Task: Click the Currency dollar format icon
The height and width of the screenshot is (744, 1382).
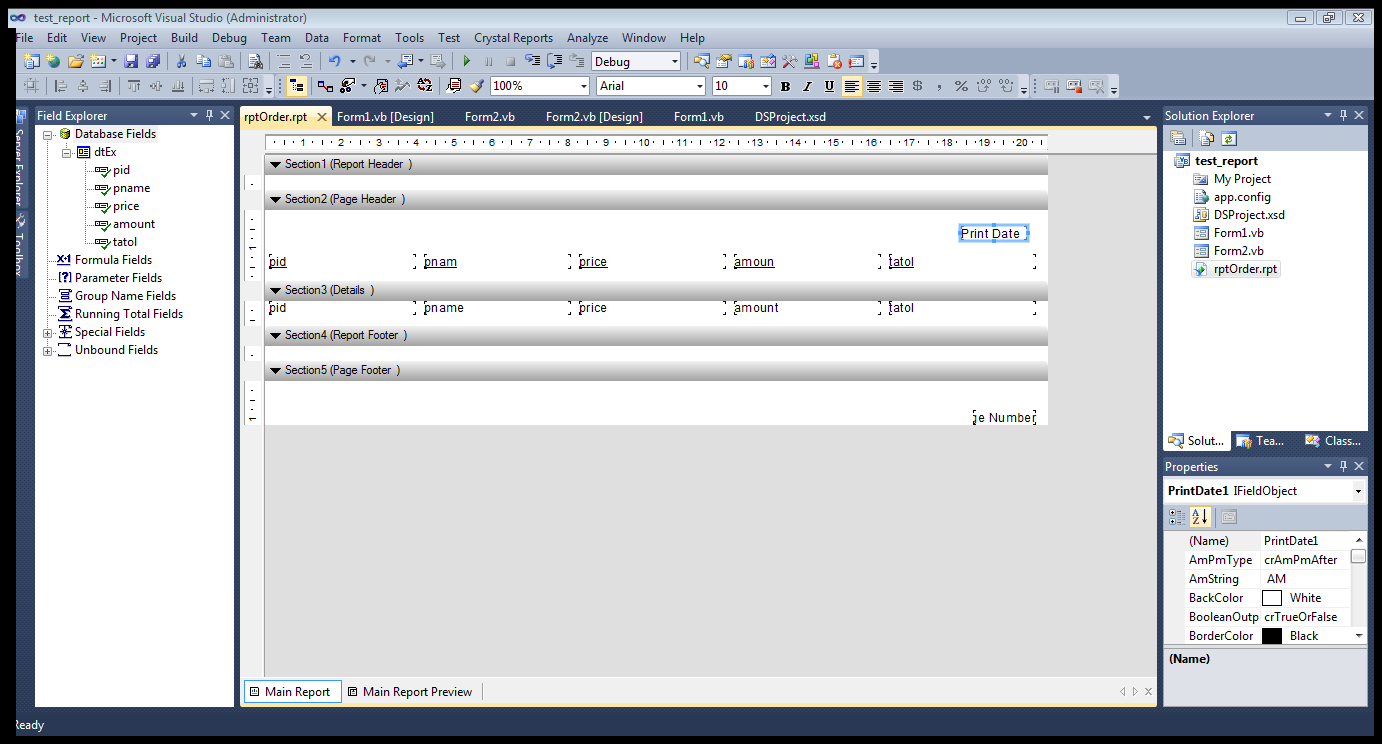Action: click(x=917, y=86)
